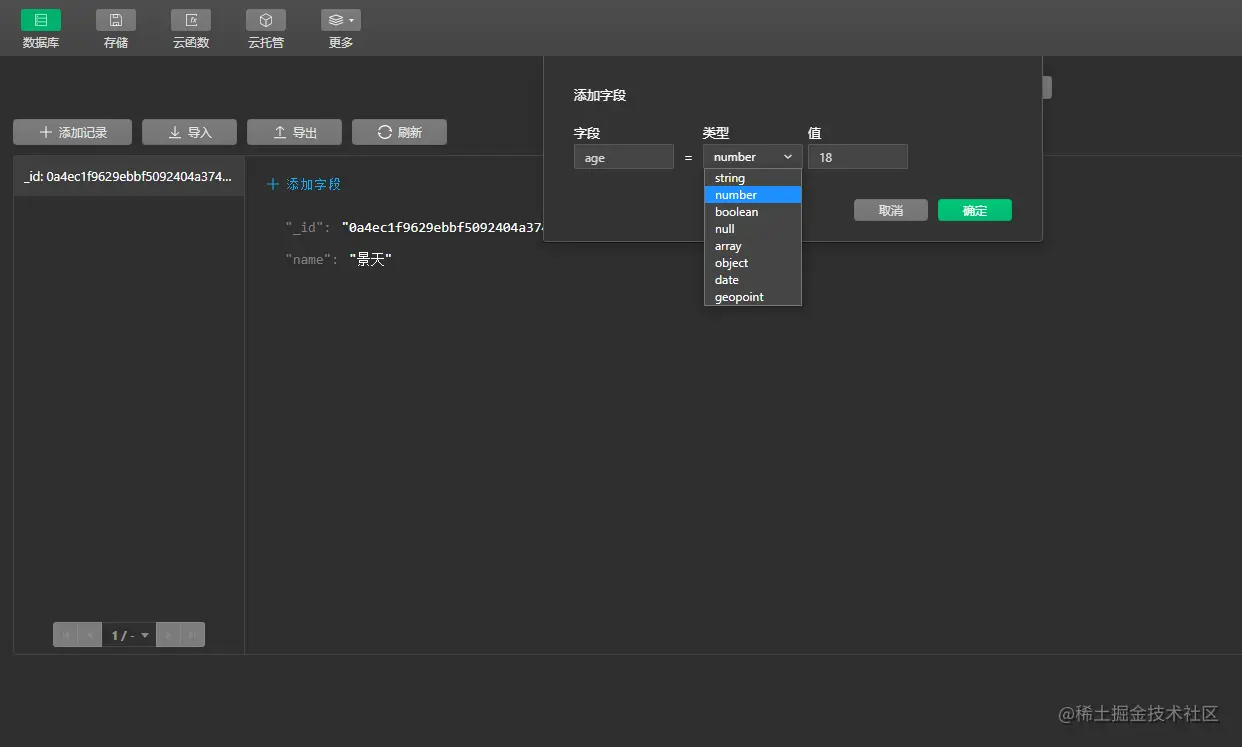Choose date from the type list
Screen dimensions: 1242x747
753,280
